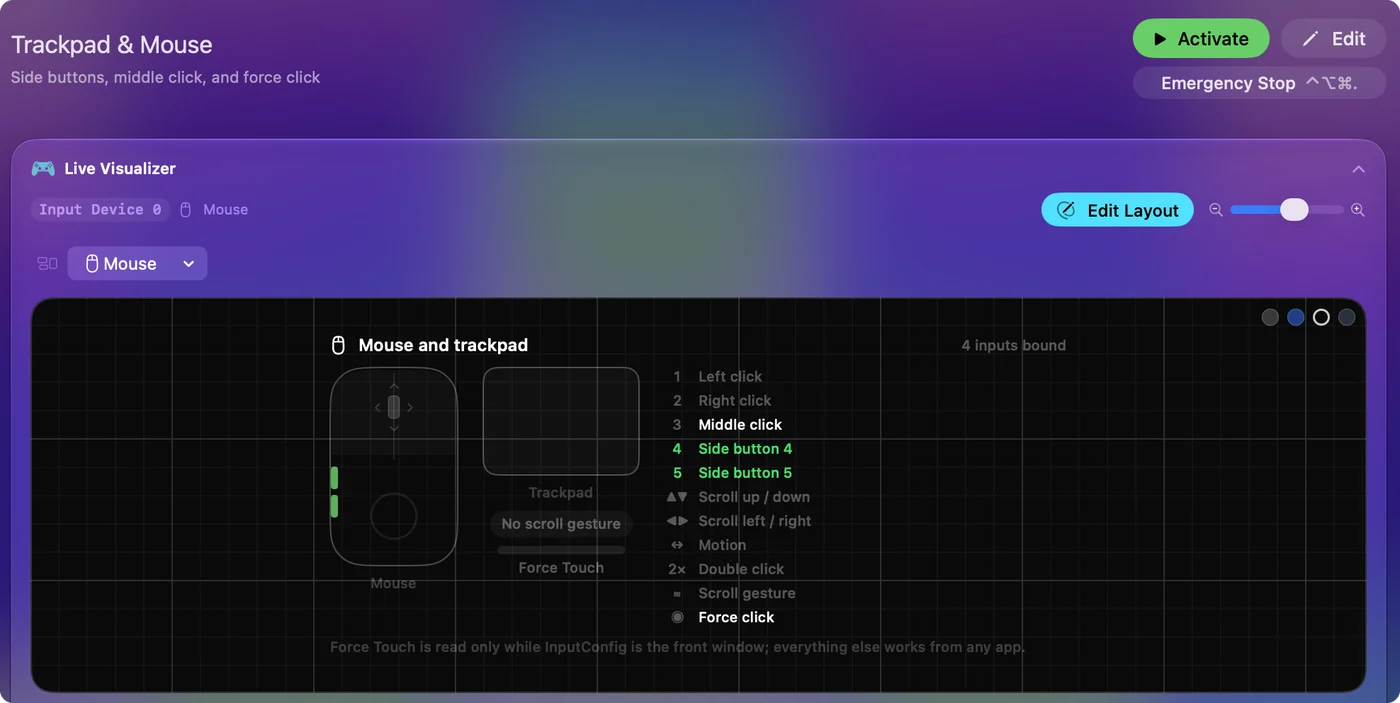Click the Activate button
The height and width of the screenshot is (703, 1400).
[x=1201, y=39]
